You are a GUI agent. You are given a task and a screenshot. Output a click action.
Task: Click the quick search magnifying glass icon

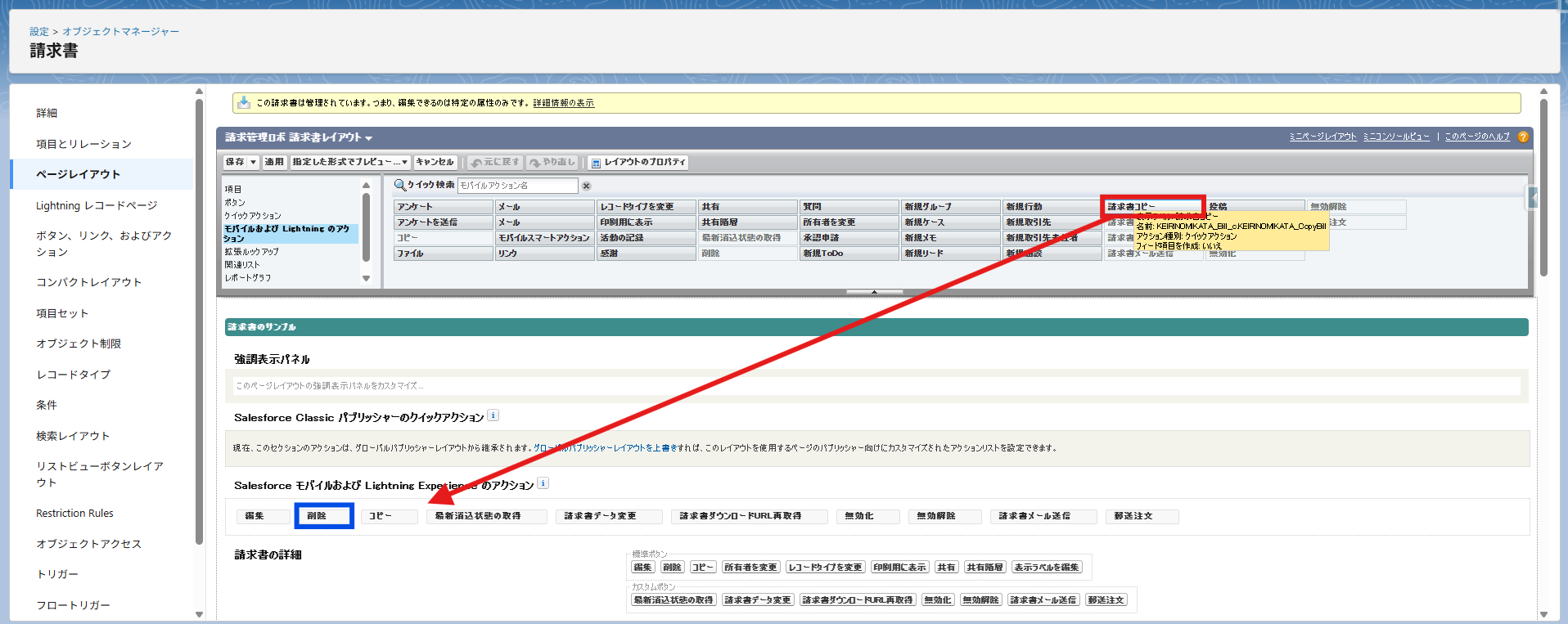tap(399, 185)
